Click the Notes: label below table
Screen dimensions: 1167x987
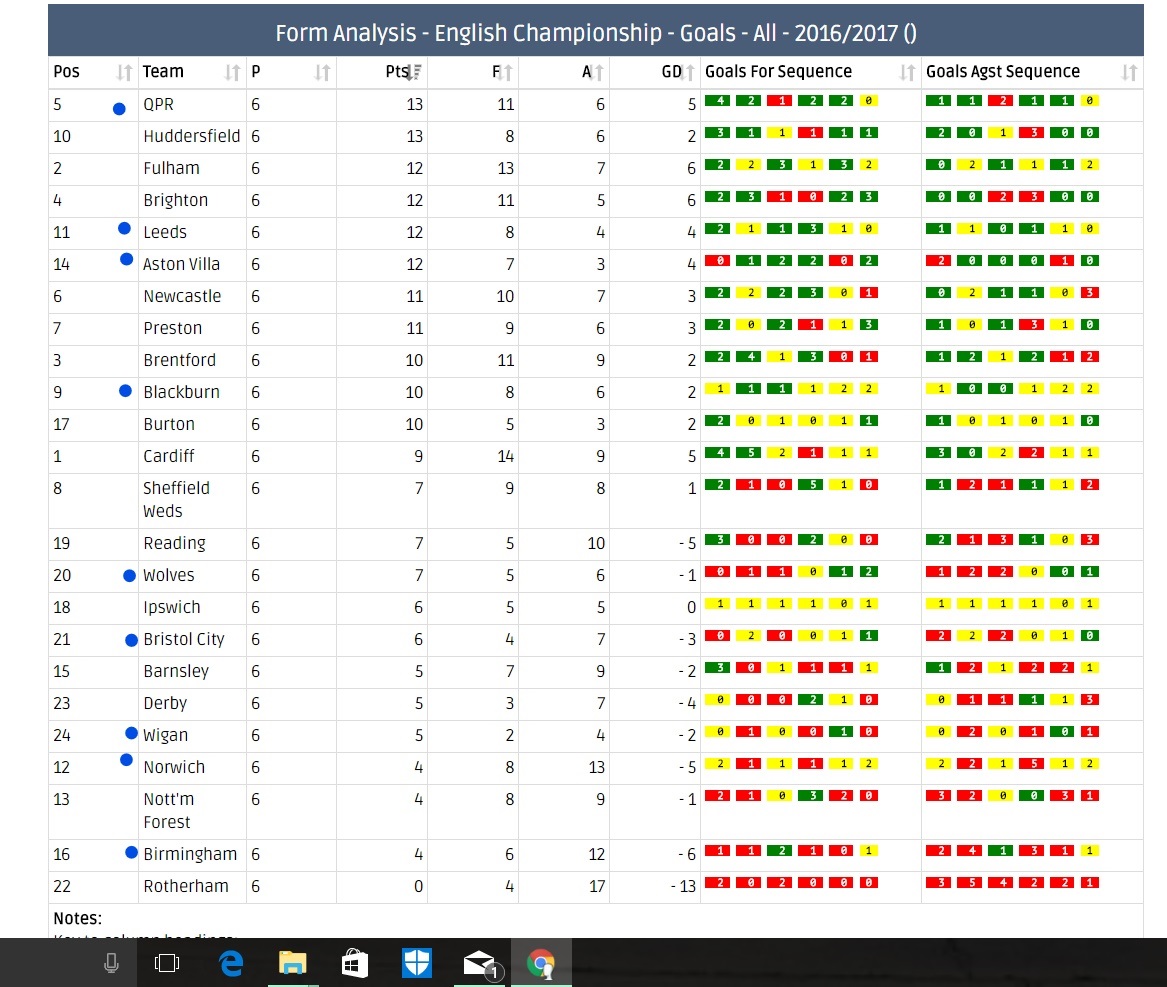77,918
